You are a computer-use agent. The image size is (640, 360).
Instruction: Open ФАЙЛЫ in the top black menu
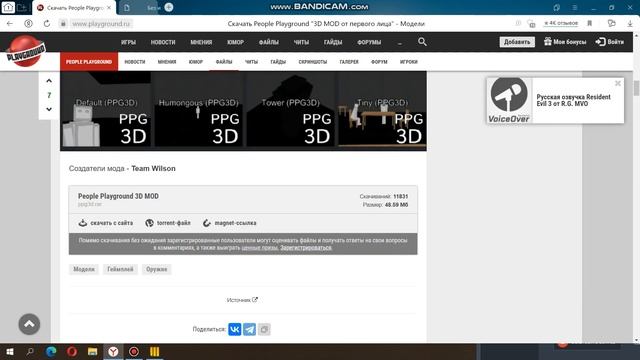pos(269,42)
